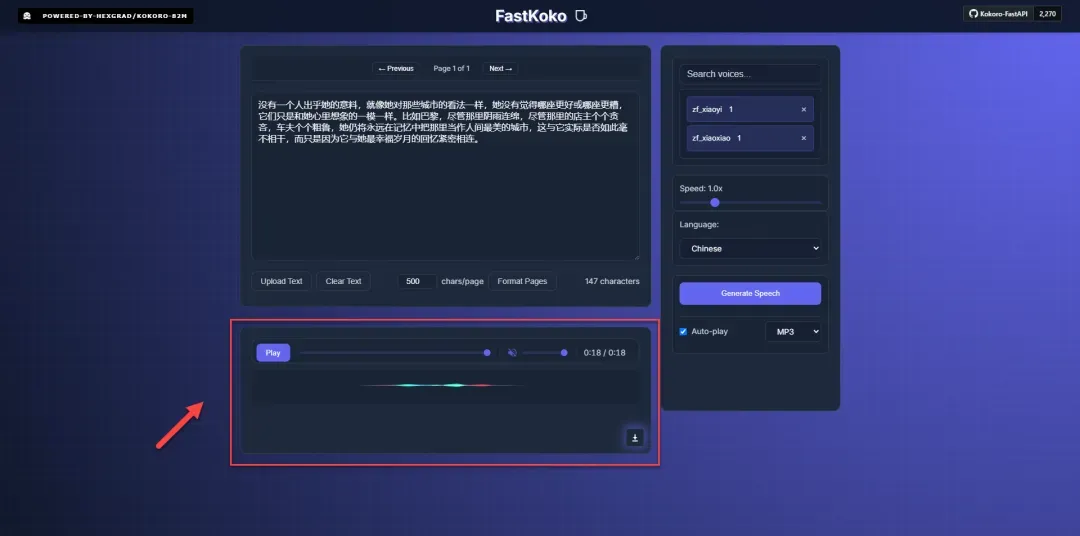Screen dimensions: 1080x536
Task: Click the volume slider handle
Action: pos(564,353)
